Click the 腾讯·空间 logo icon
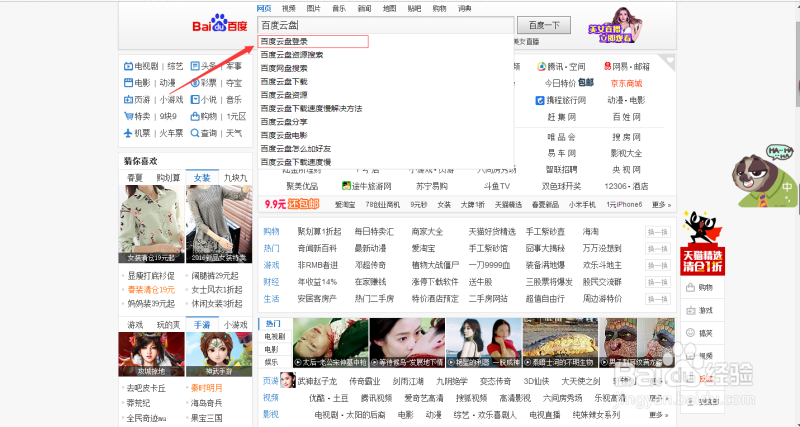800x427 pixels. click(541, 67)
